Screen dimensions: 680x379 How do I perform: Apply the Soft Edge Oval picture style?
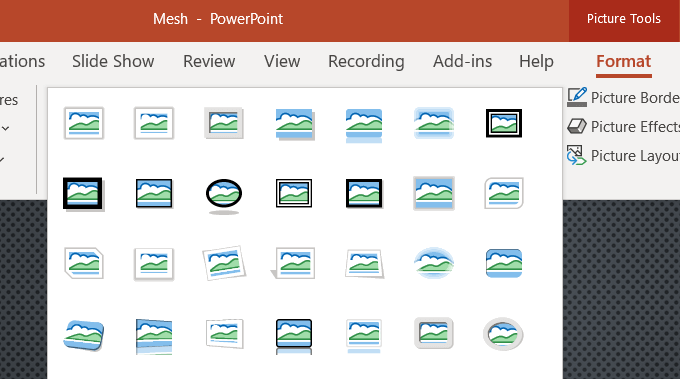click(x=434, y=263)
